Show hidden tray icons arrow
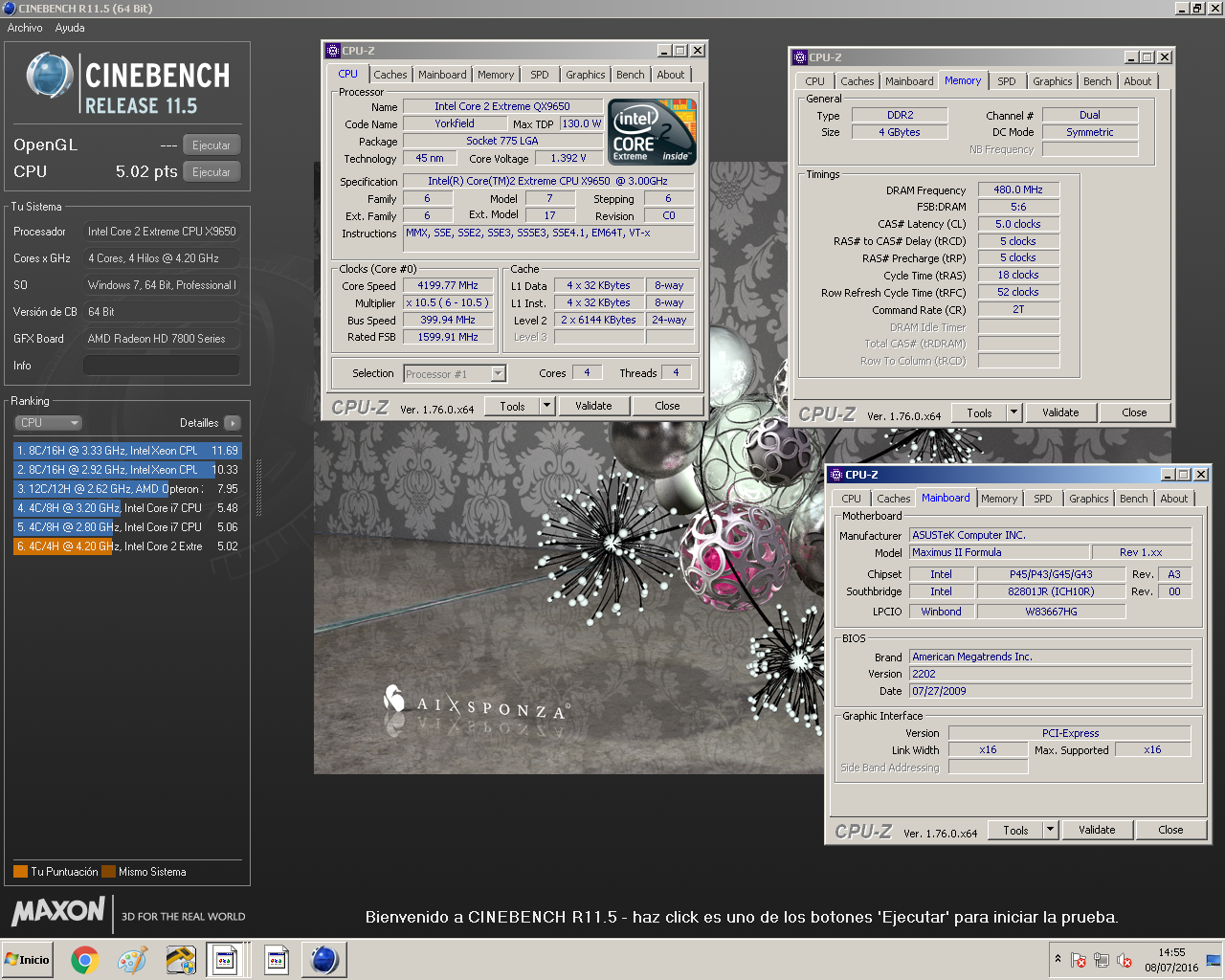 [1058, 959]
